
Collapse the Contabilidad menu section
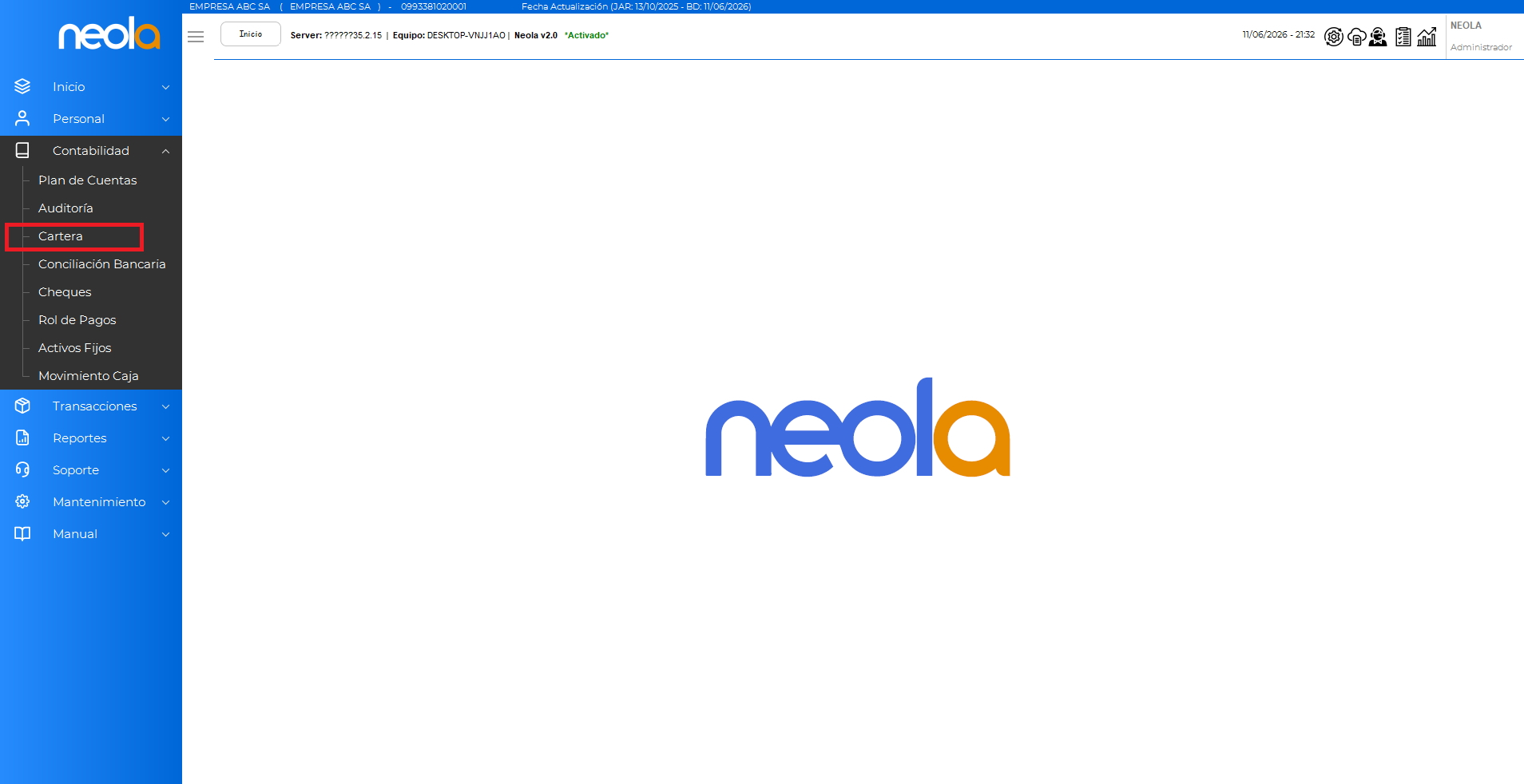pyautogui.click(x=165, y=151)
